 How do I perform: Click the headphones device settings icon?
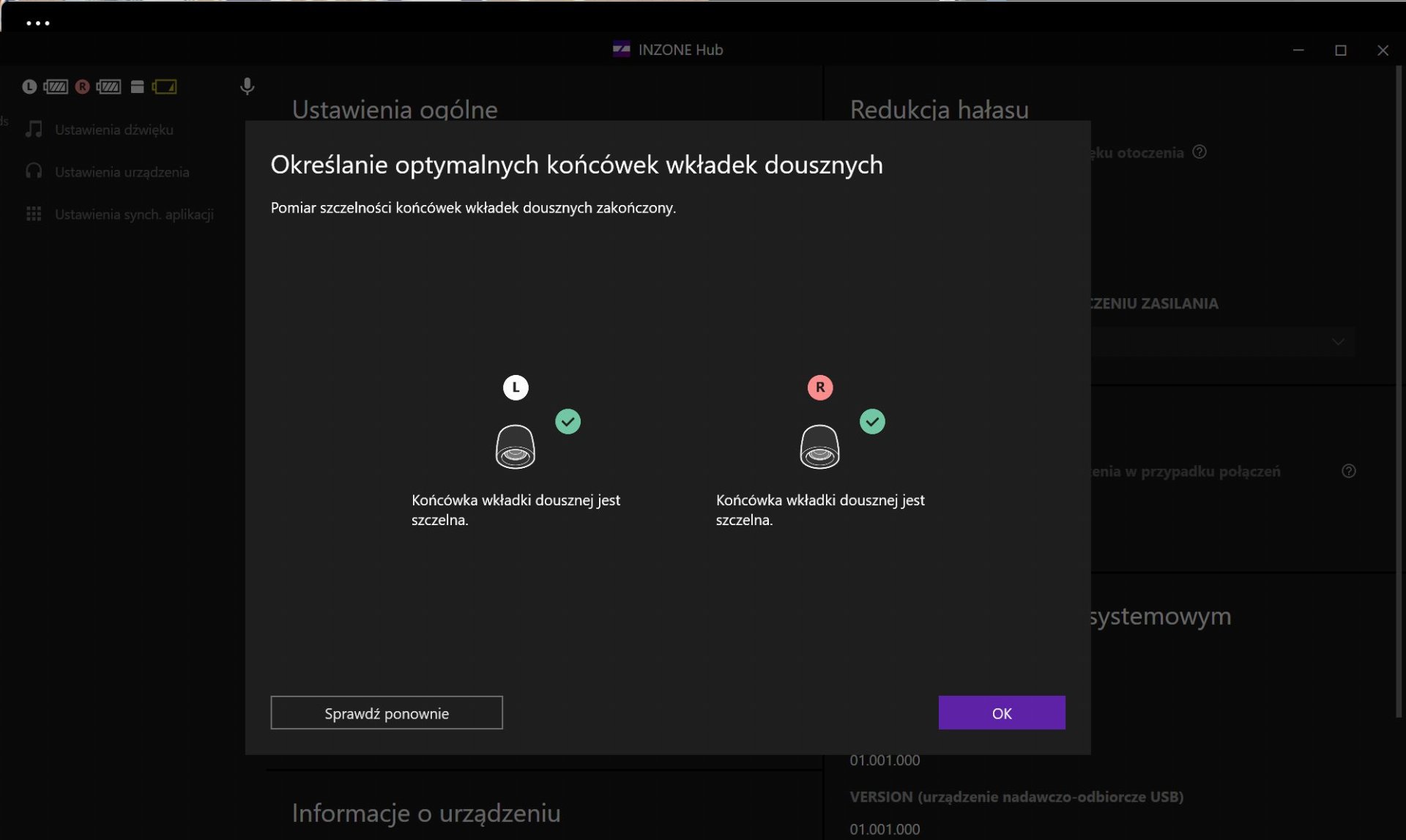(x=34, y=172)
